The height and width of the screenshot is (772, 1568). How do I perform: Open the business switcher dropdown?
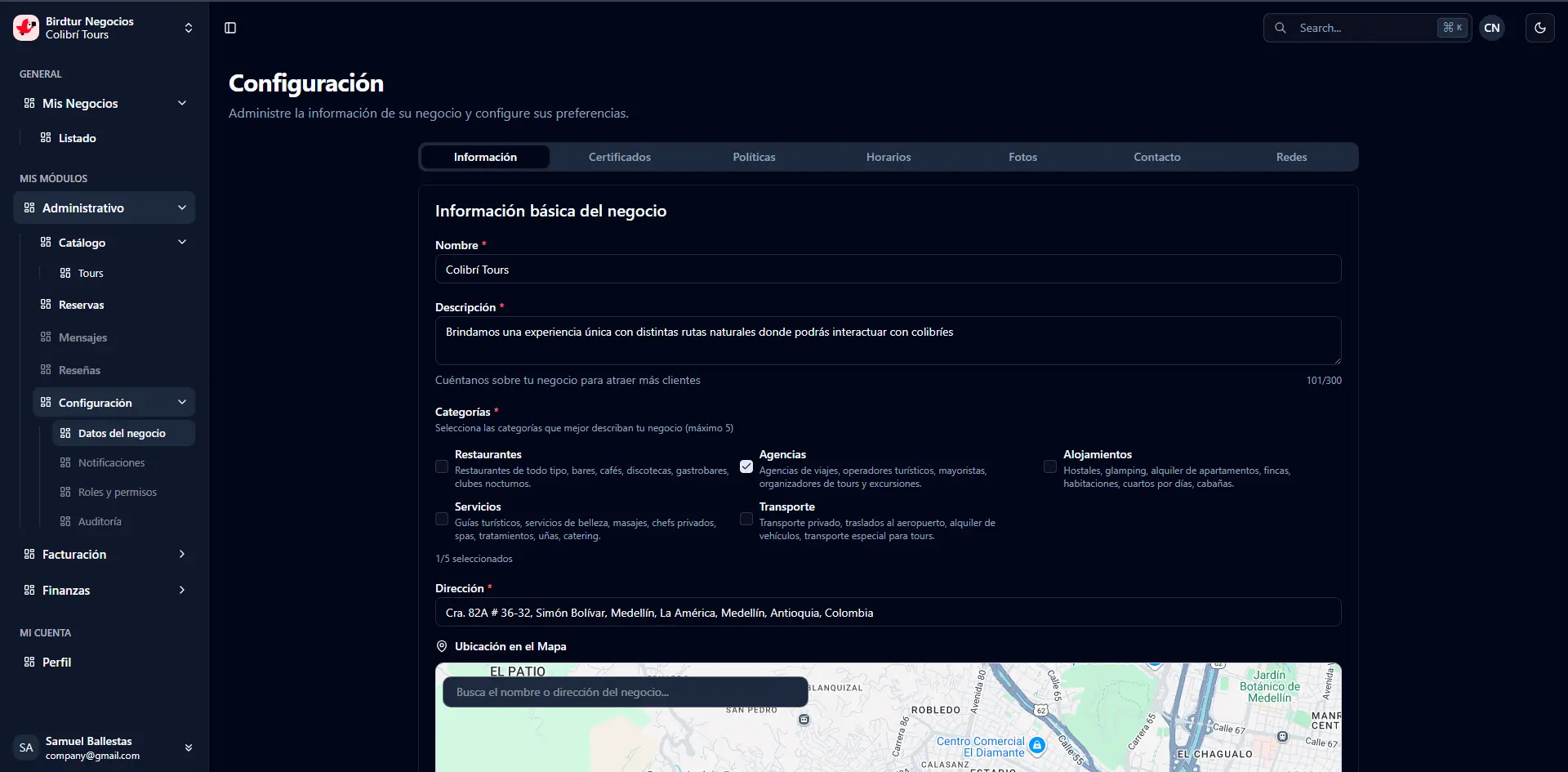[189, 28]
